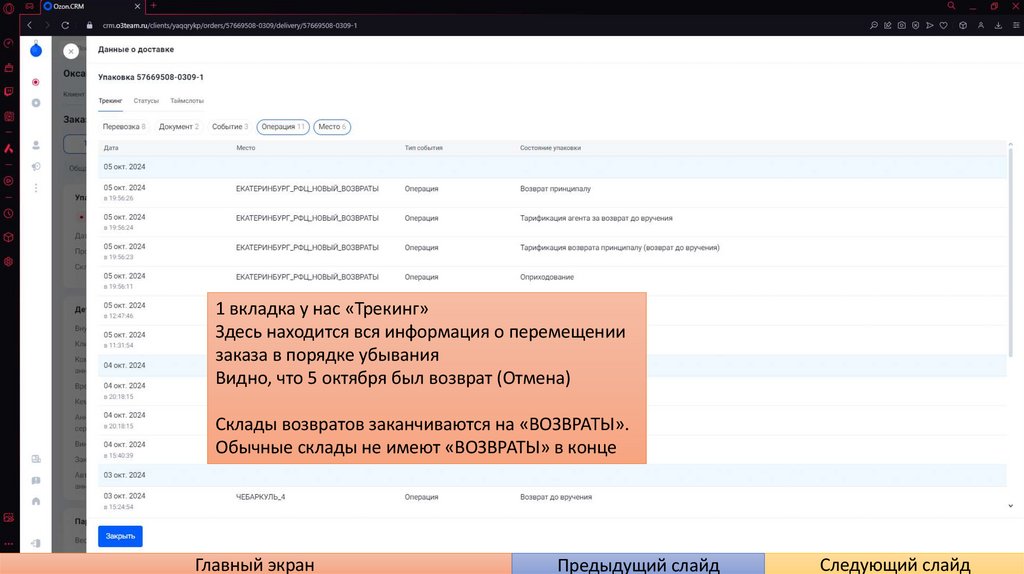Click Предыдущий слайд navigation button
1024x574 pixels.
click(638, 564)
